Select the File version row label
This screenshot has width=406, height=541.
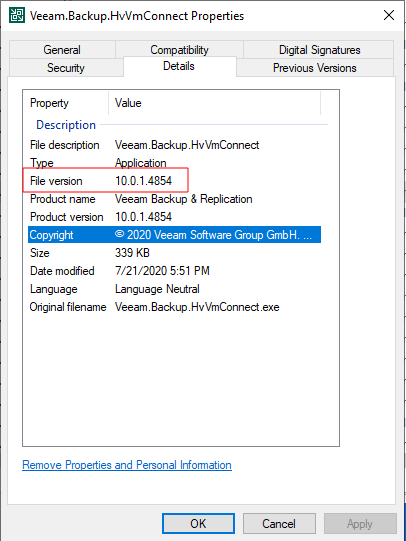point(56,181)
